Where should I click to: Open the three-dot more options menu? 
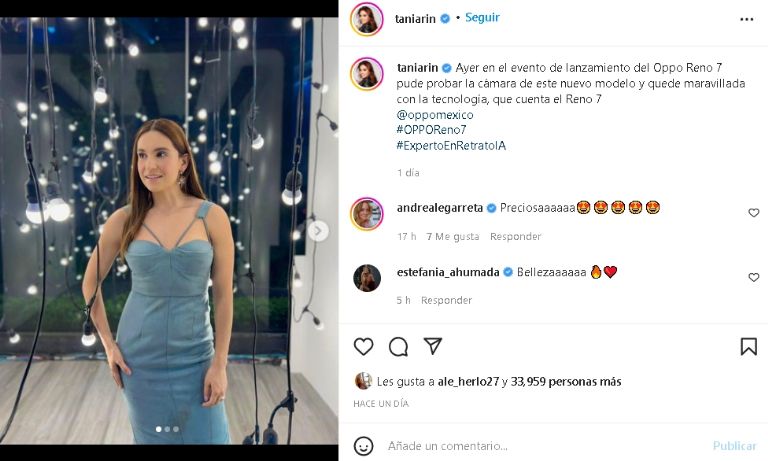click(747, 19)
